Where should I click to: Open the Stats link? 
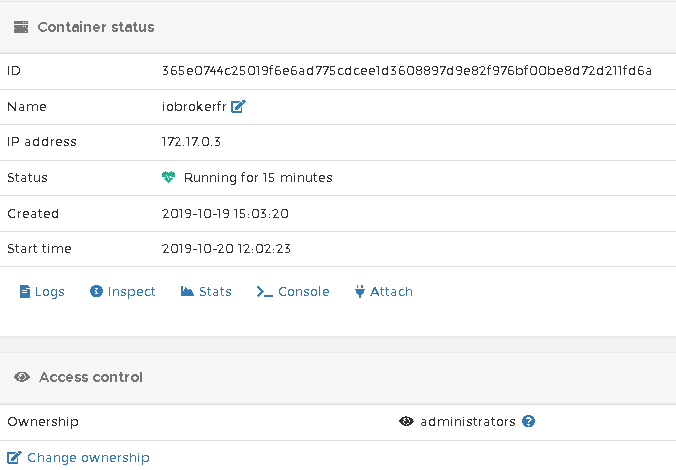(215, 292)
